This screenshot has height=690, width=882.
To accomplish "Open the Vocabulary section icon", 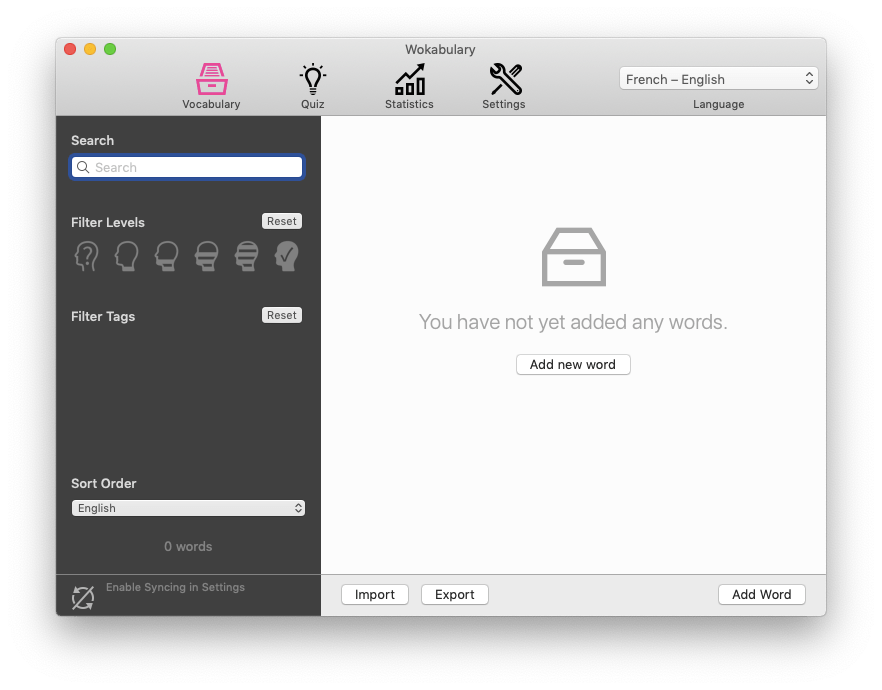I will [212, 79].
